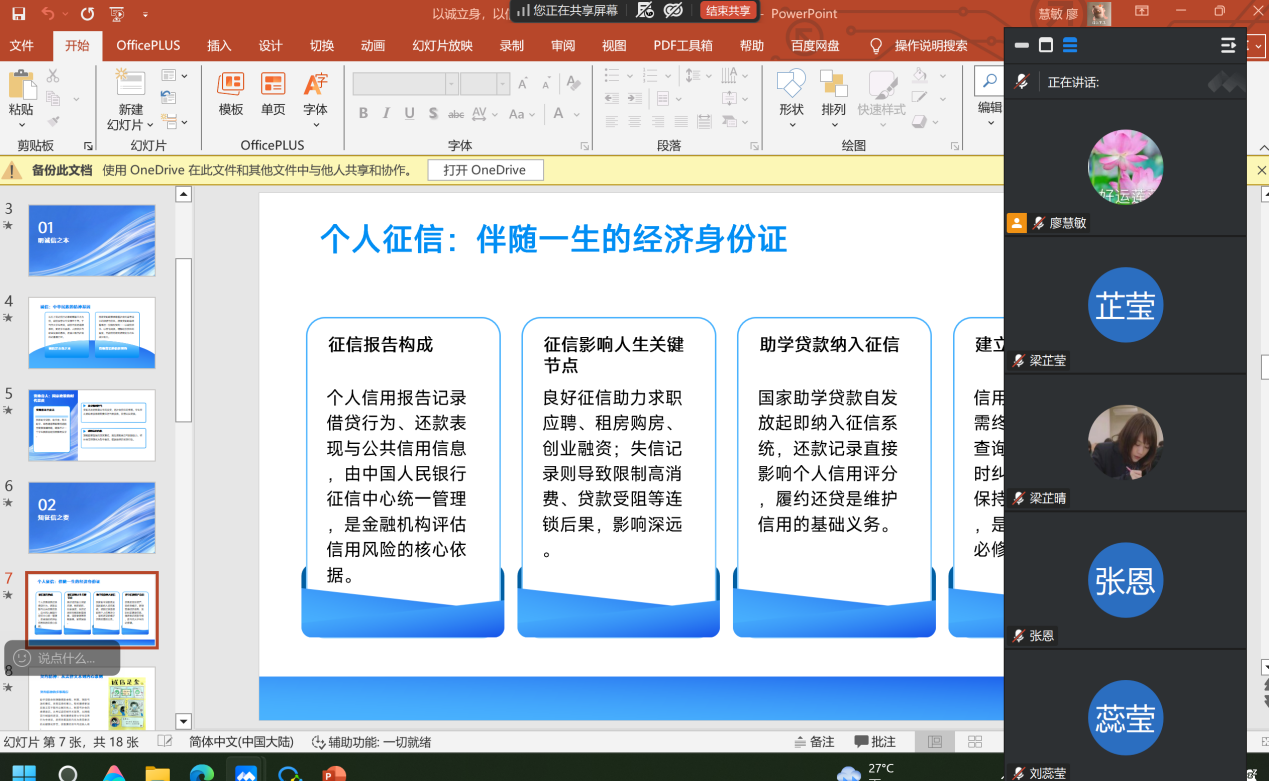Select slide 4 thumbnail

(92, 333)
